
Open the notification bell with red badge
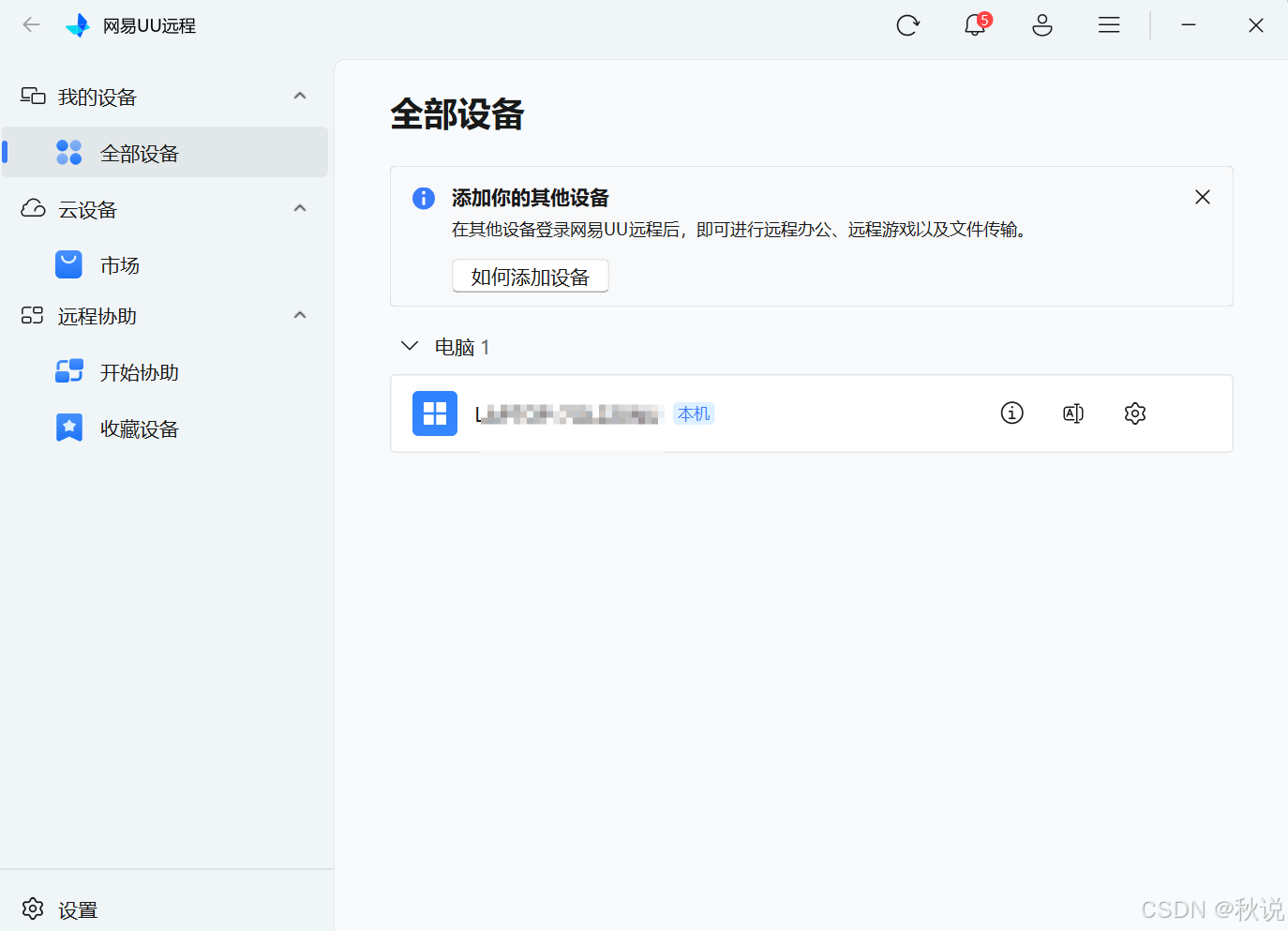click(975, 25)
